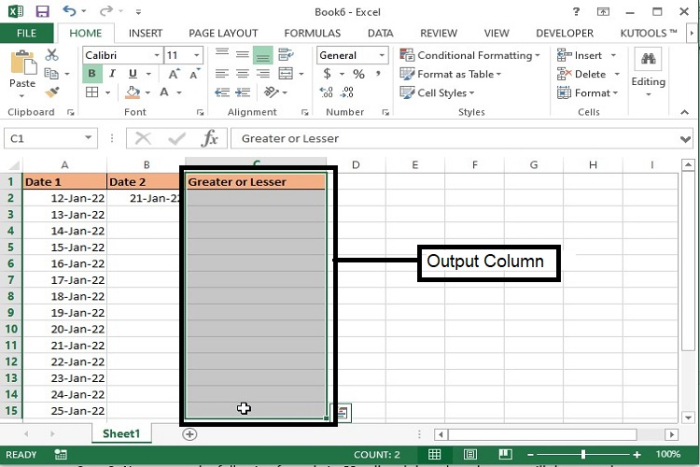
Task: Open the font name Calibri dropdown
Action: click(x=157, y=55)
